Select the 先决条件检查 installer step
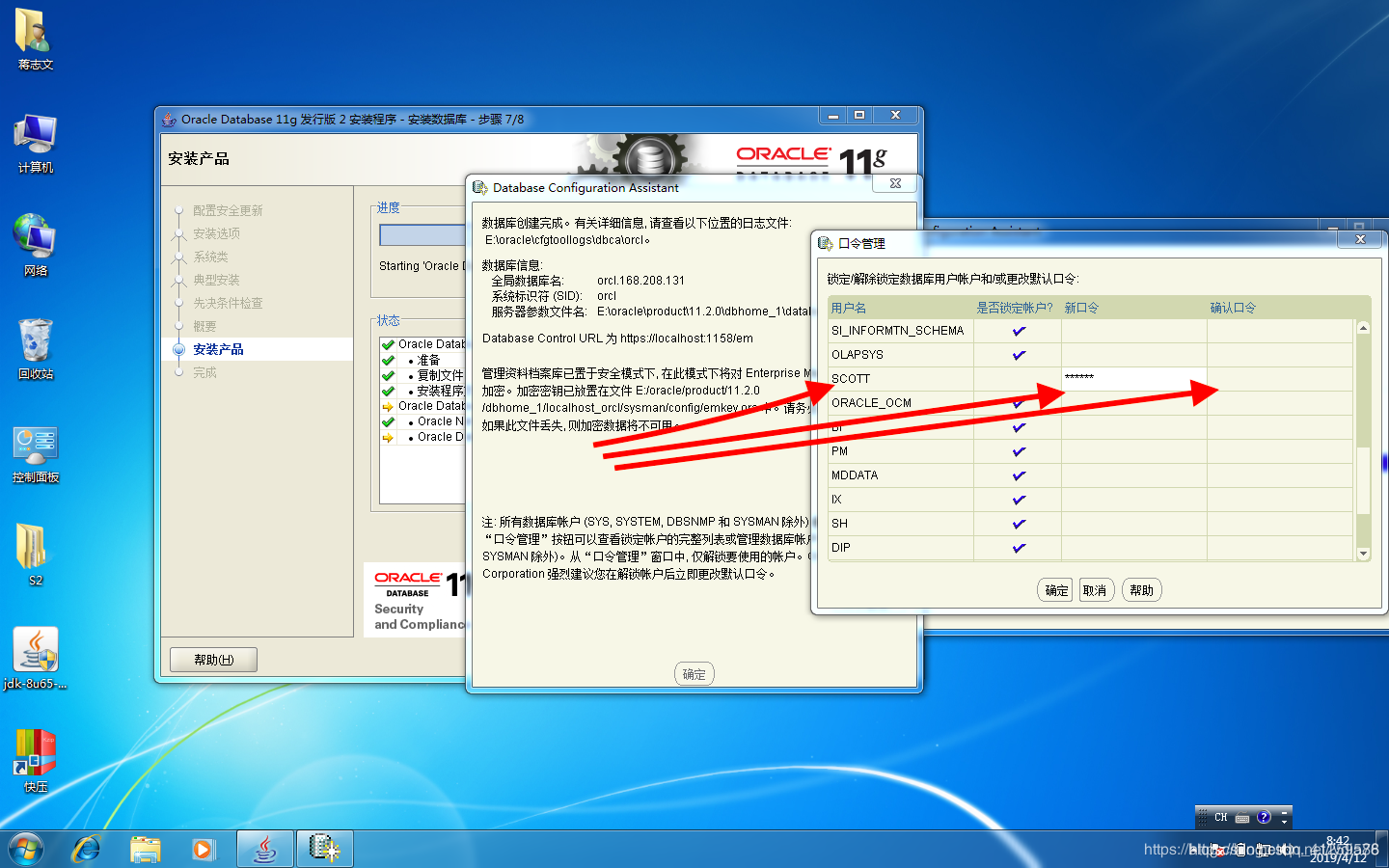 [x=228, y=303]
